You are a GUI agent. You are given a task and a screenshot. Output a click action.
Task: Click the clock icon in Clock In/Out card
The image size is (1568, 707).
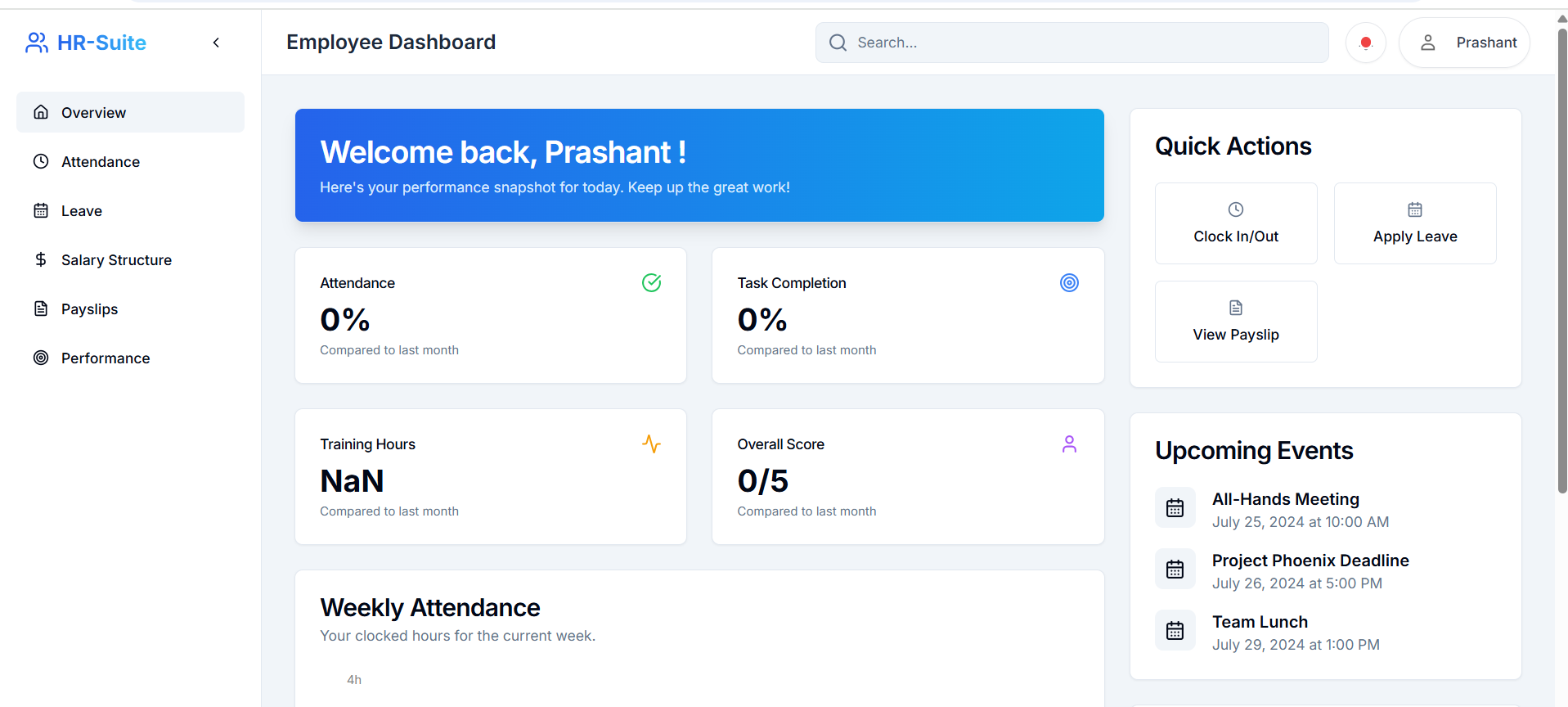pyautogui.click(x=1236, y=209)
